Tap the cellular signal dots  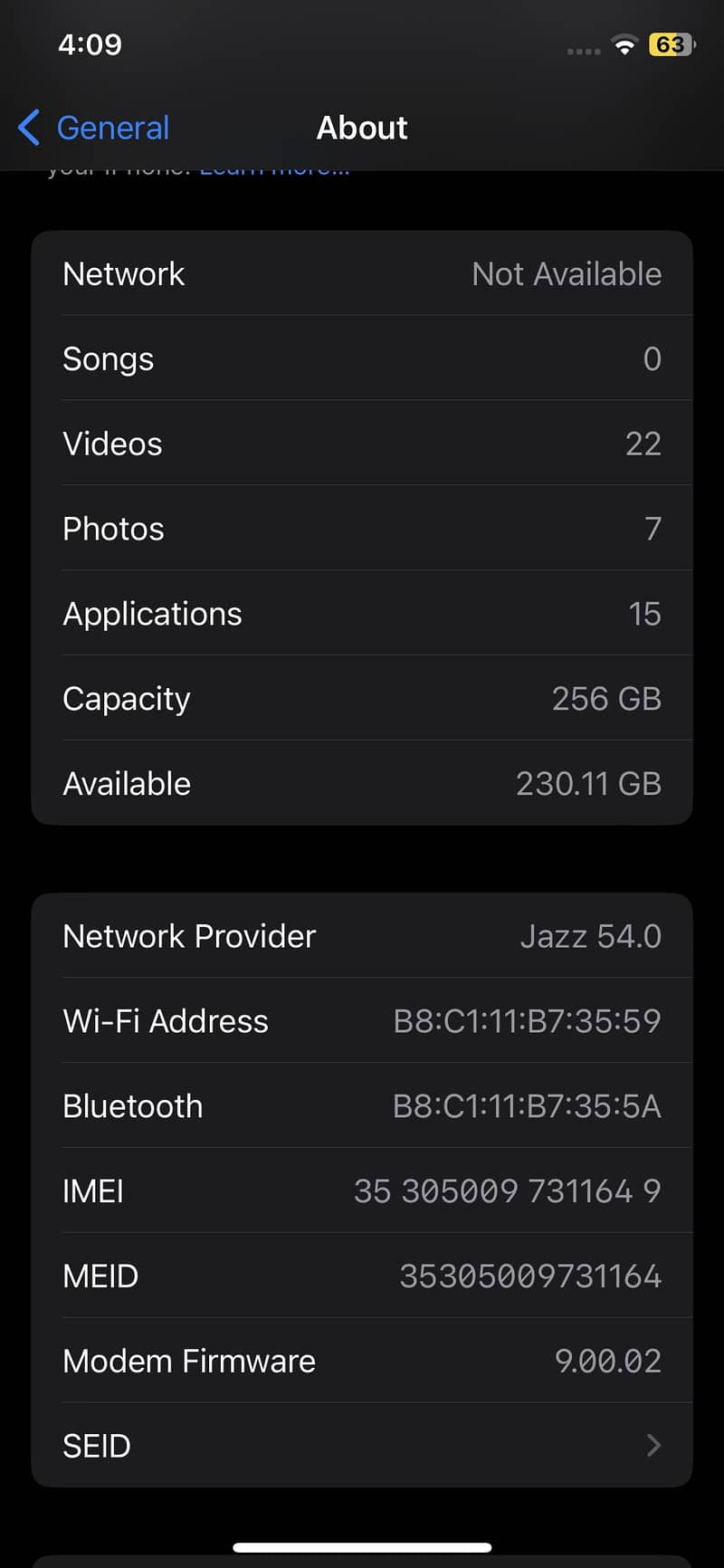pos(584,52)
